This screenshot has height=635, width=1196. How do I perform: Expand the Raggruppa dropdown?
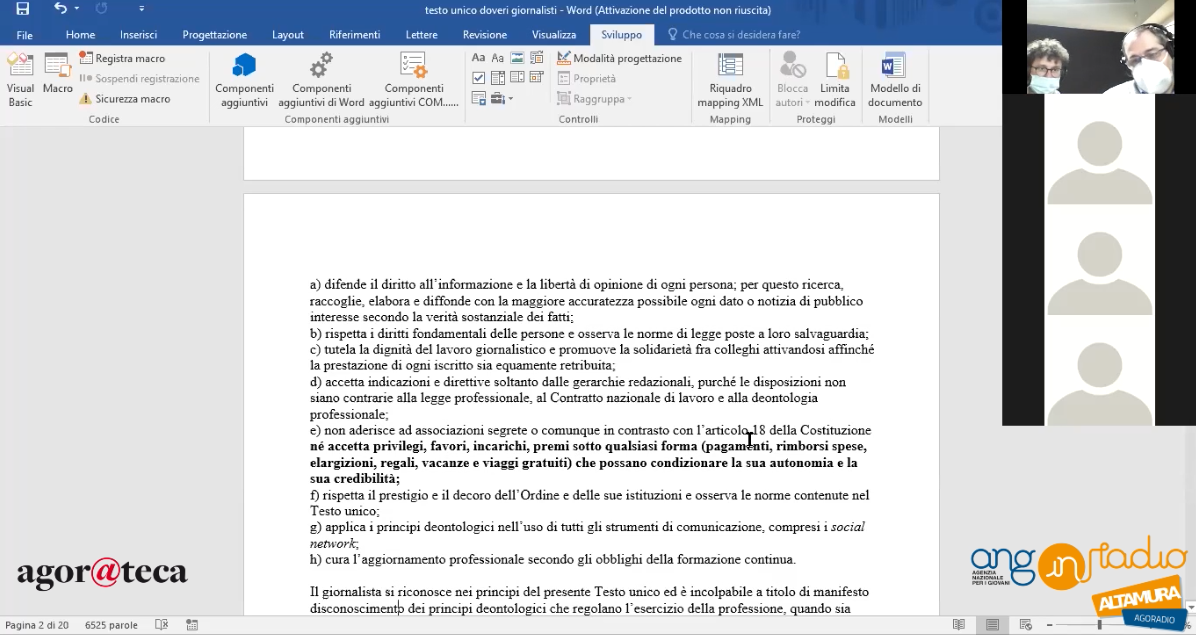(x=595, y=98)
